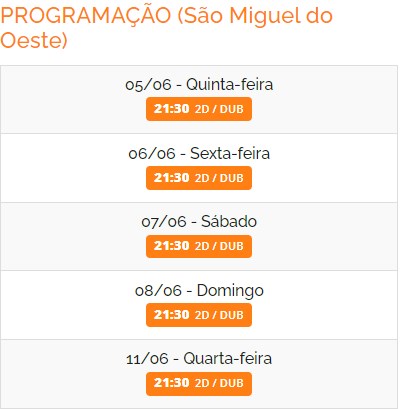This screenshot has width=402, height=409.
Task: Pick the 21:30 session on 07/06 Sábado
Action: tap(199, 246)
